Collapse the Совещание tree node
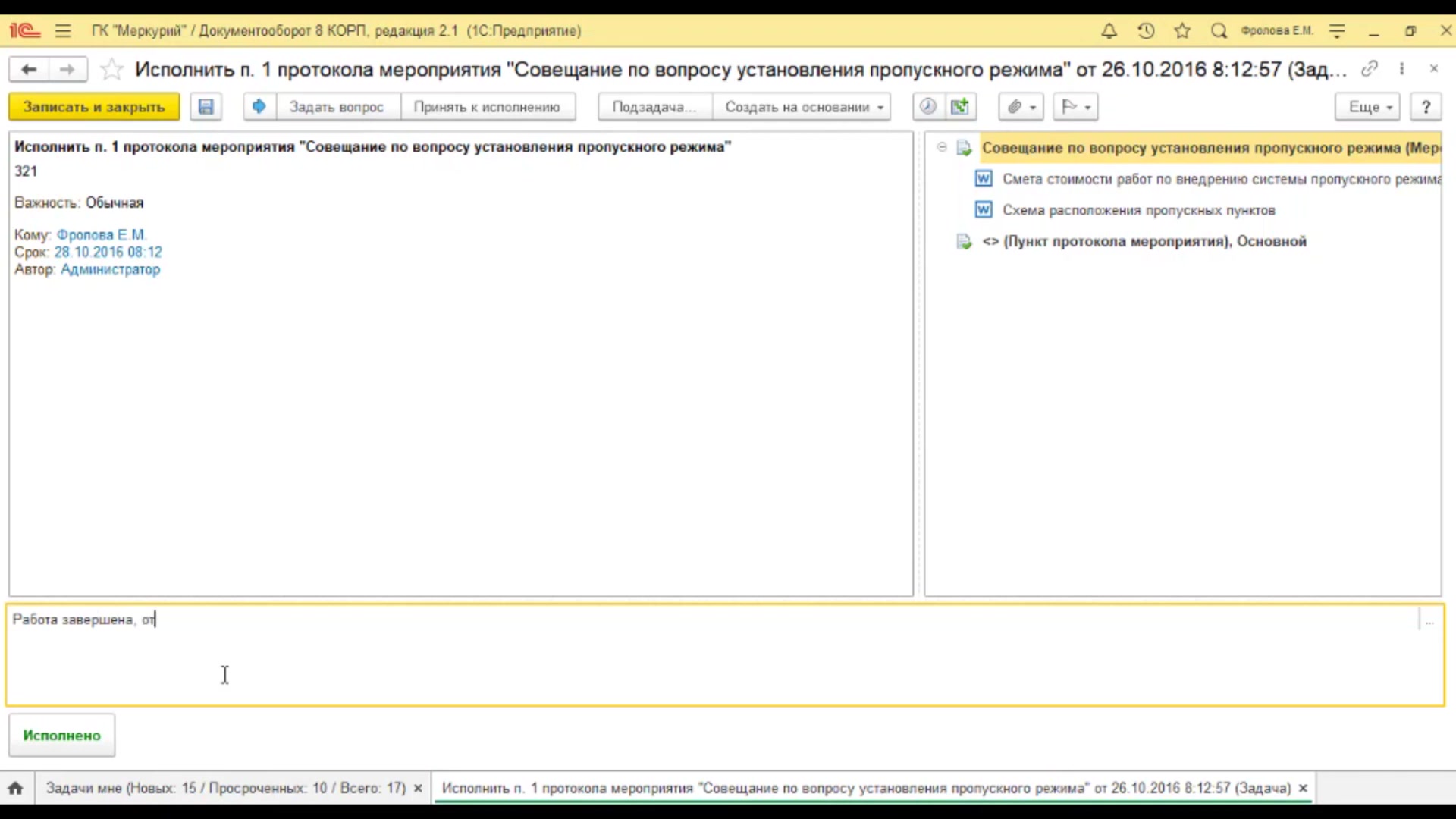 [942, 147]
